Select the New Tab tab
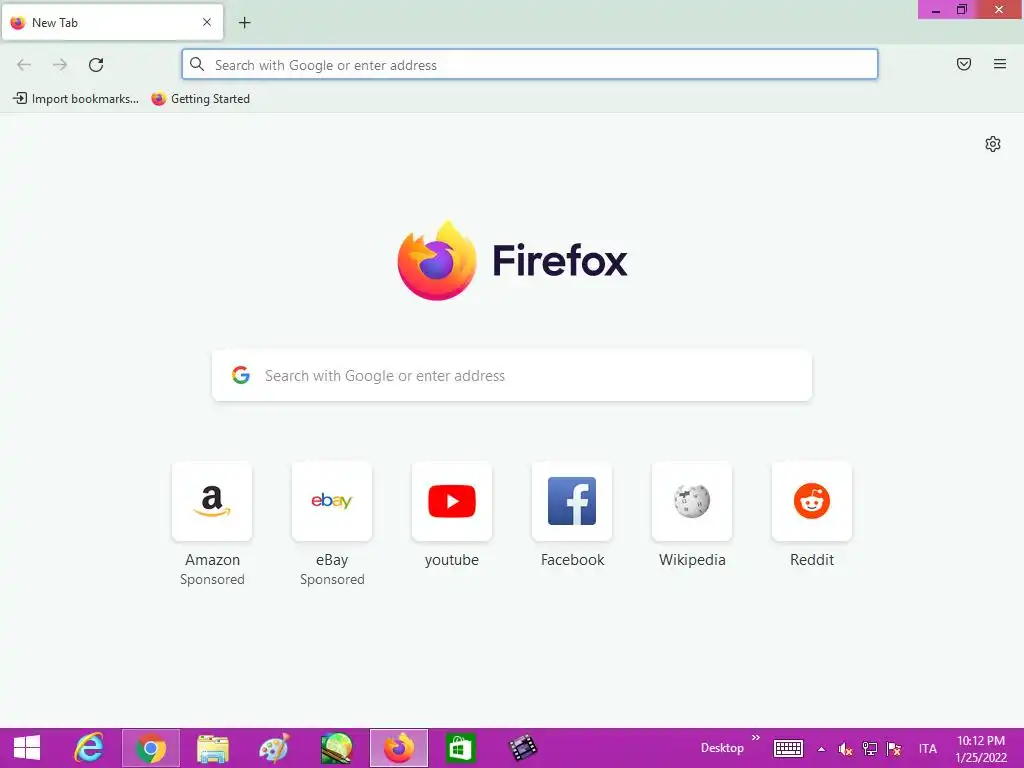 click(x=112, y=23)
